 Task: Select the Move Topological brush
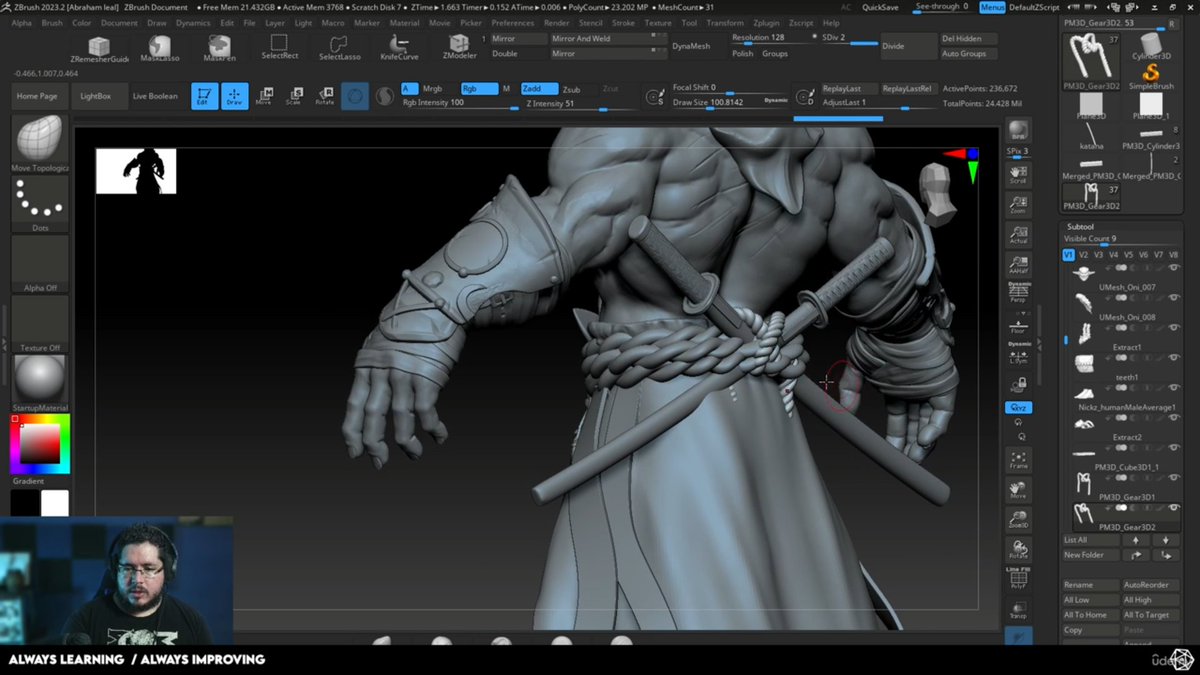pos(38,140)
